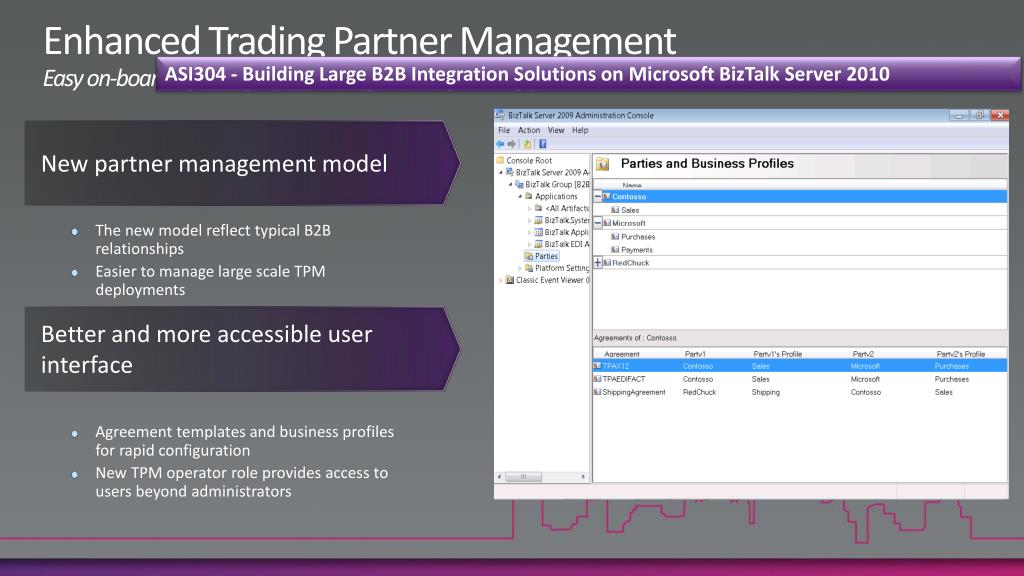1024x576 pixels.
Task: Click the TPAX12 agreement icon
Action: pos(597,366)
